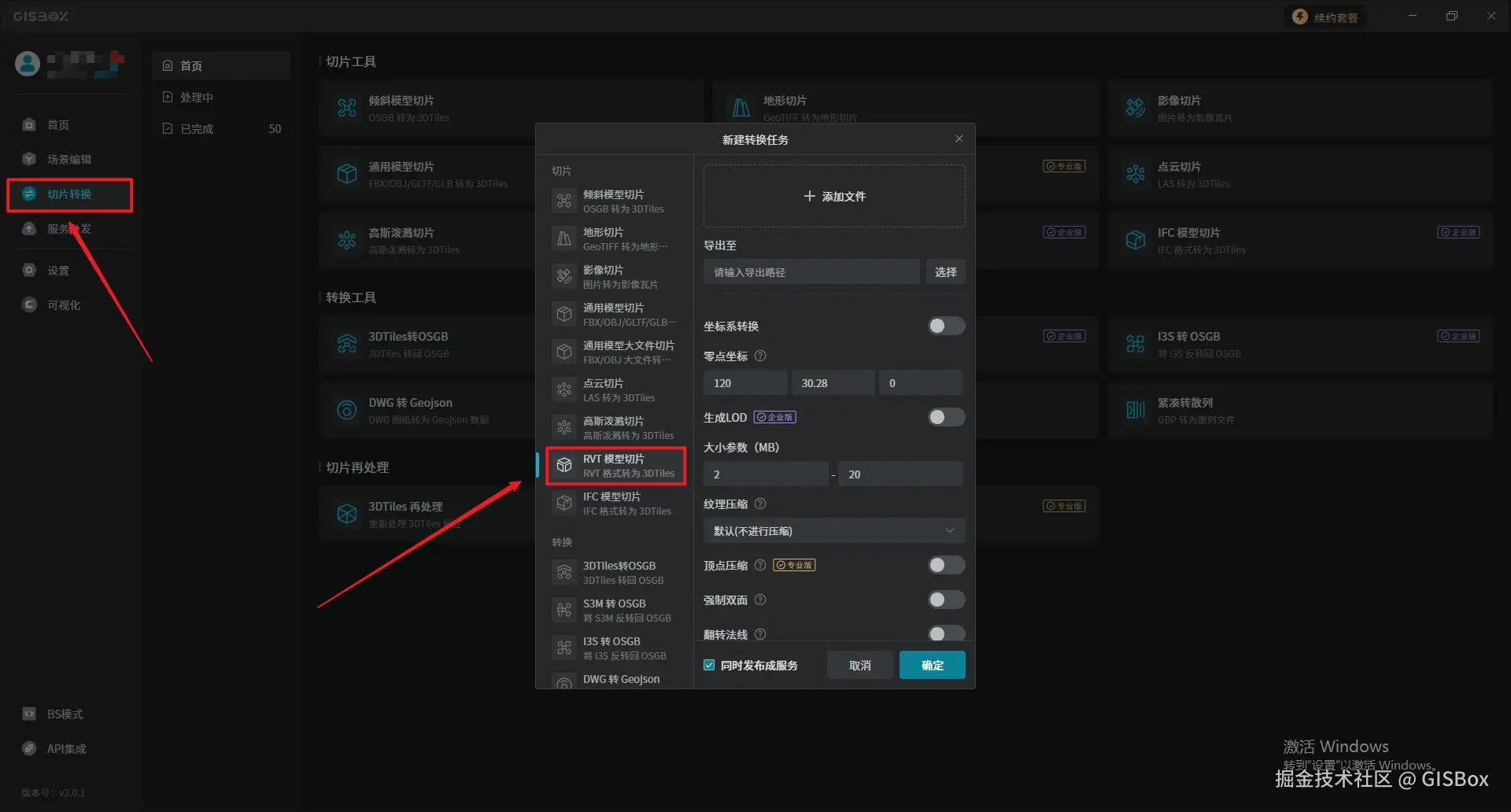The width and height of the screenshot is (1511, 812).
Task: Open API集成 icon in sidebar
Action: point(29,748)
